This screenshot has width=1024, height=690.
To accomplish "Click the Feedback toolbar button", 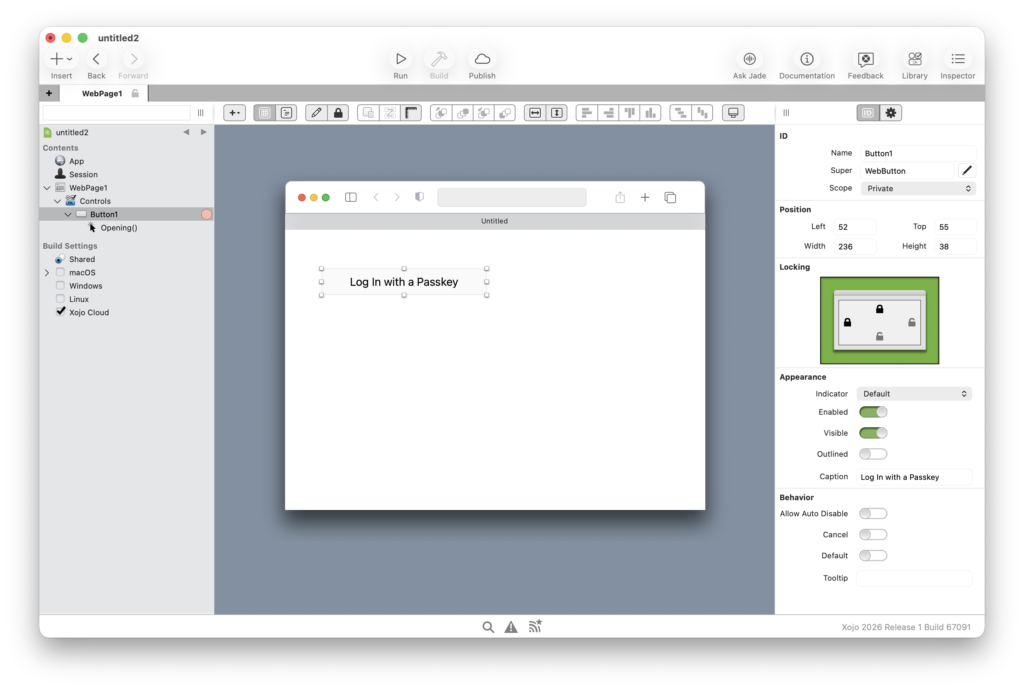I will point(865,60).
